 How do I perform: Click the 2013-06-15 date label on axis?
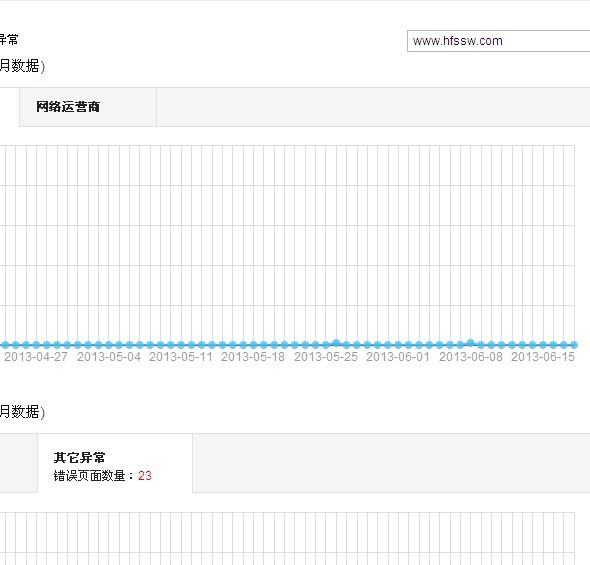point(543,357)
